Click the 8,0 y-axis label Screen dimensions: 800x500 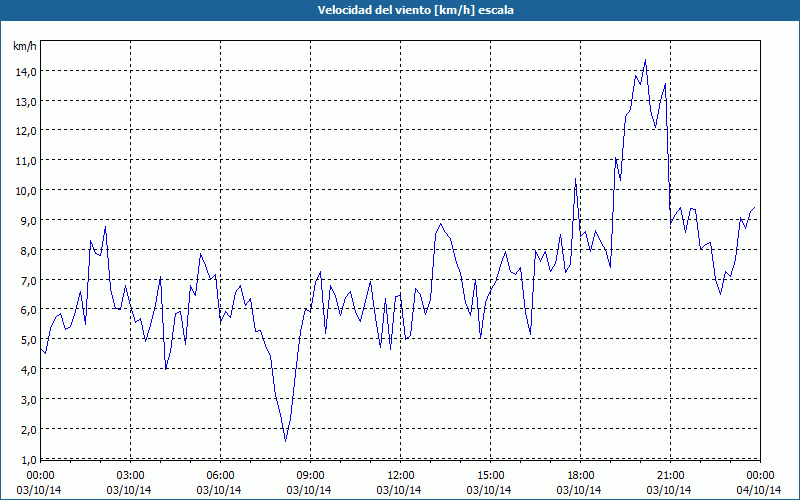pyautogui.click(x=28, y=251)
